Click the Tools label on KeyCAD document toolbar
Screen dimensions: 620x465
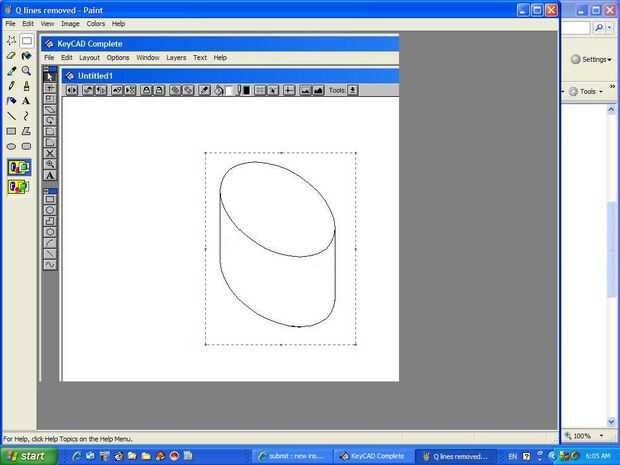coord(336,91)
